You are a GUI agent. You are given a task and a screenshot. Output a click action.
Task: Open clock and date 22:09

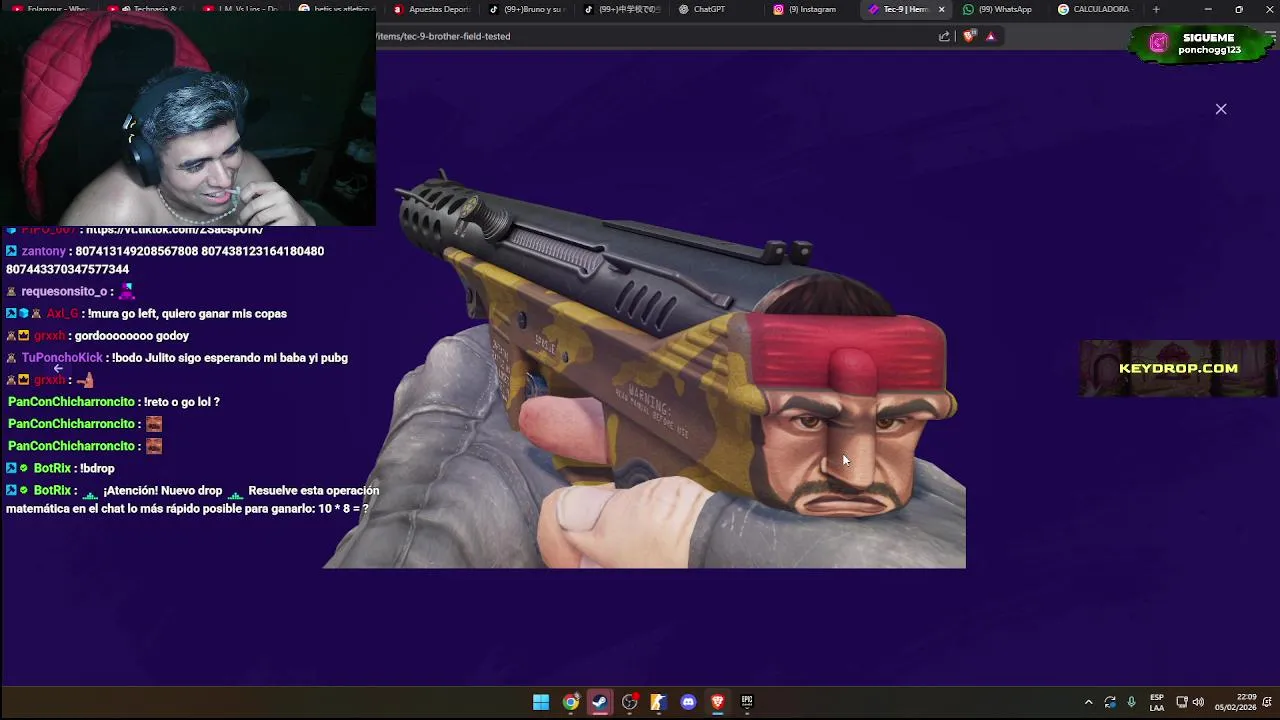tap(1236, 702)
